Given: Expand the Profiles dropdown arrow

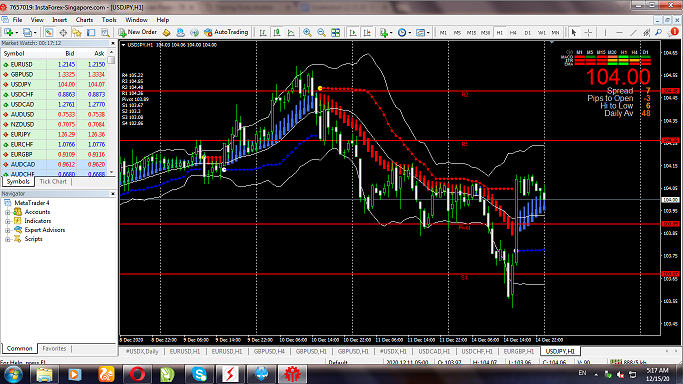Looking at the screenshot, I should (35, 33).
